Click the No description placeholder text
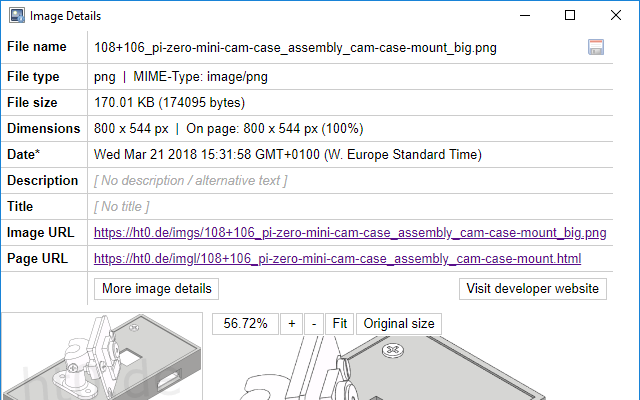The height and width of the screenshot is (400, 640). tap(190, 181)
